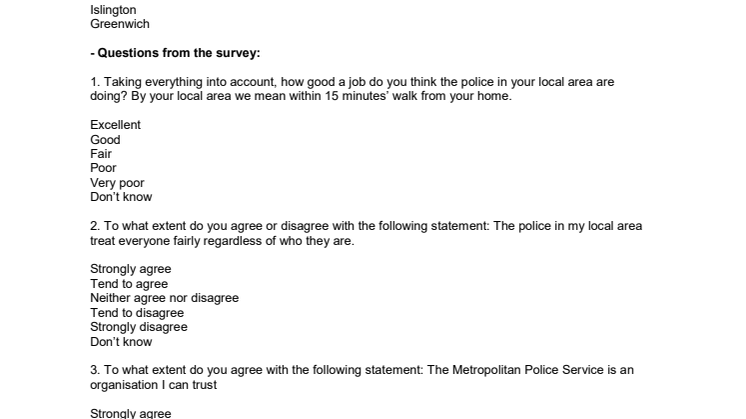This screenshot has width=746, height=419.
Task: Click Strongly agree under question 3
Action: tap(130, 413)
